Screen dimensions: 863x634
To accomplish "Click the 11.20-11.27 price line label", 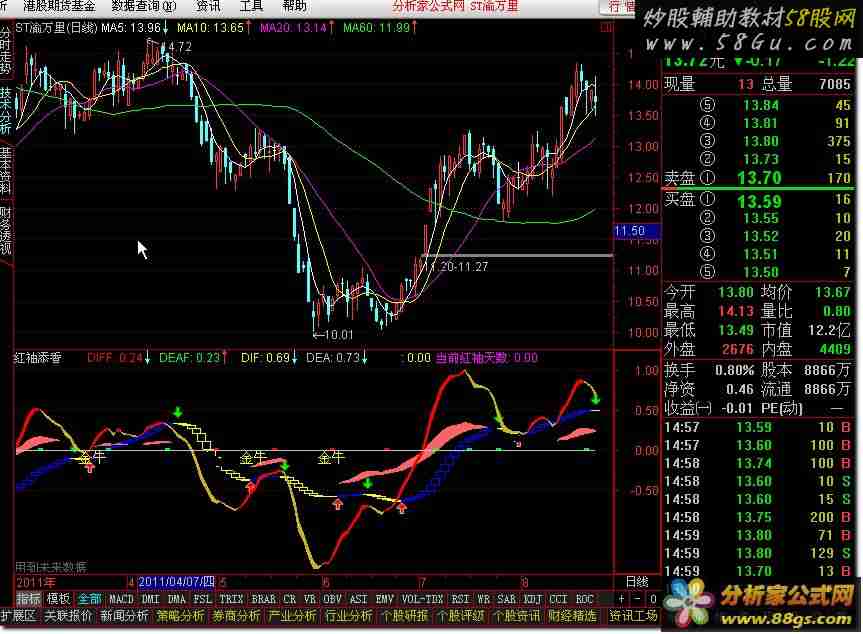I will (456, 267).
